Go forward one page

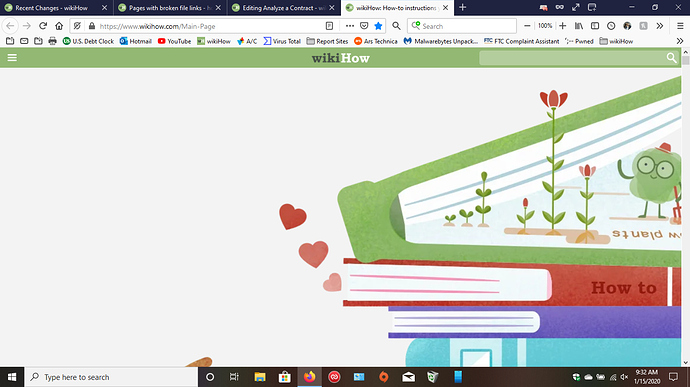click(x=26, y=26)
